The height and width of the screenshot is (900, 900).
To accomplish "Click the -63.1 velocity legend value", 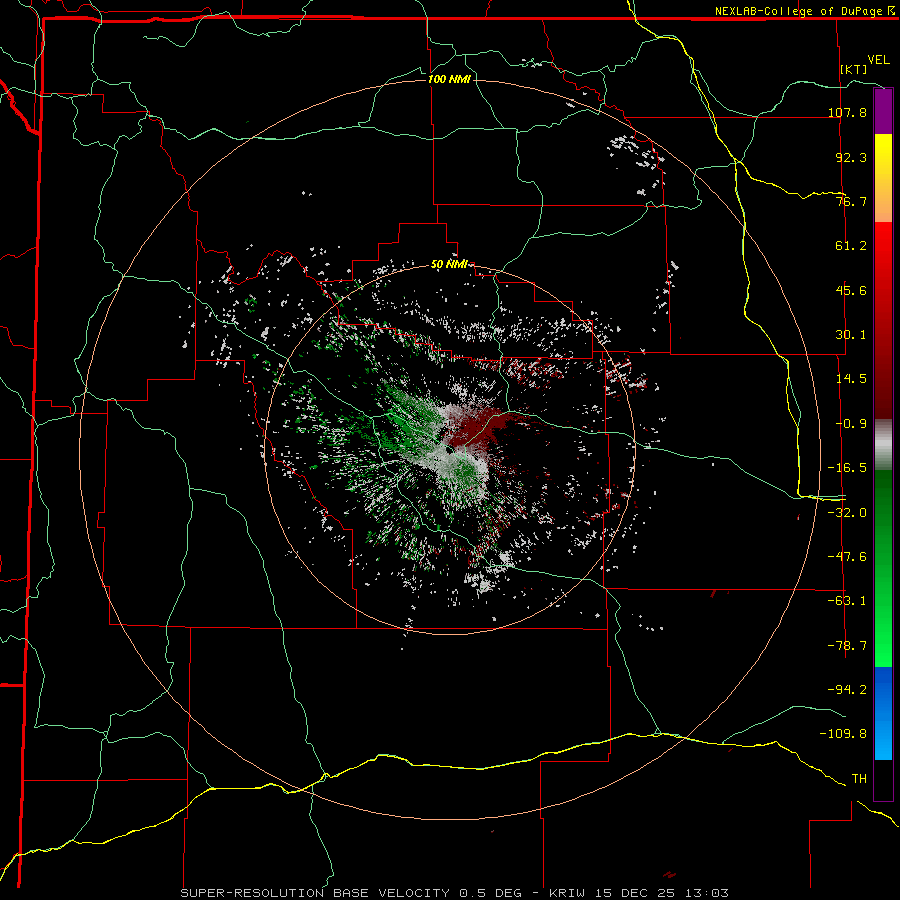I will point(848,601).
